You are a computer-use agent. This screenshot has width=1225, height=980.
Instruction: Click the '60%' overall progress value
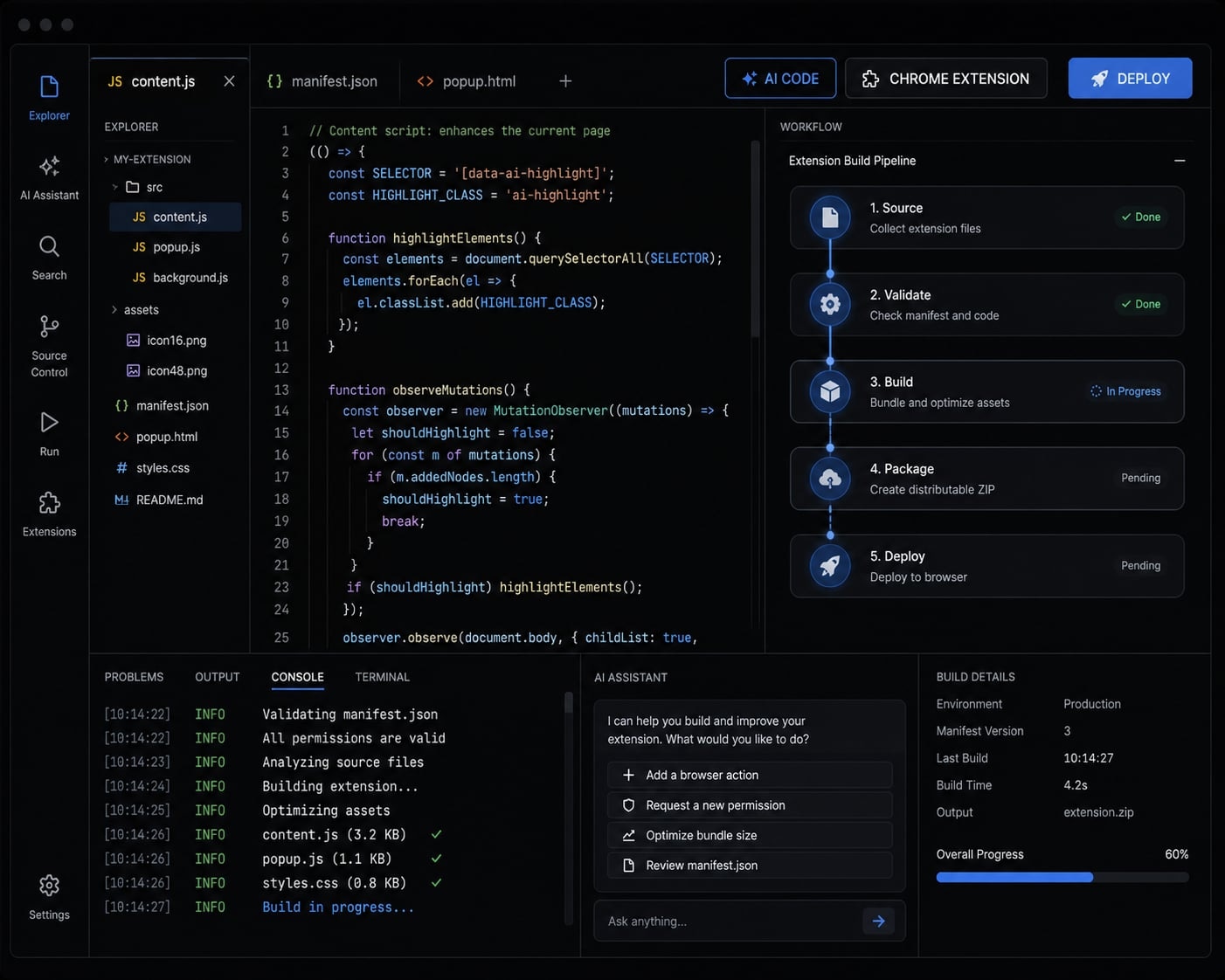tap(1176, 854)
